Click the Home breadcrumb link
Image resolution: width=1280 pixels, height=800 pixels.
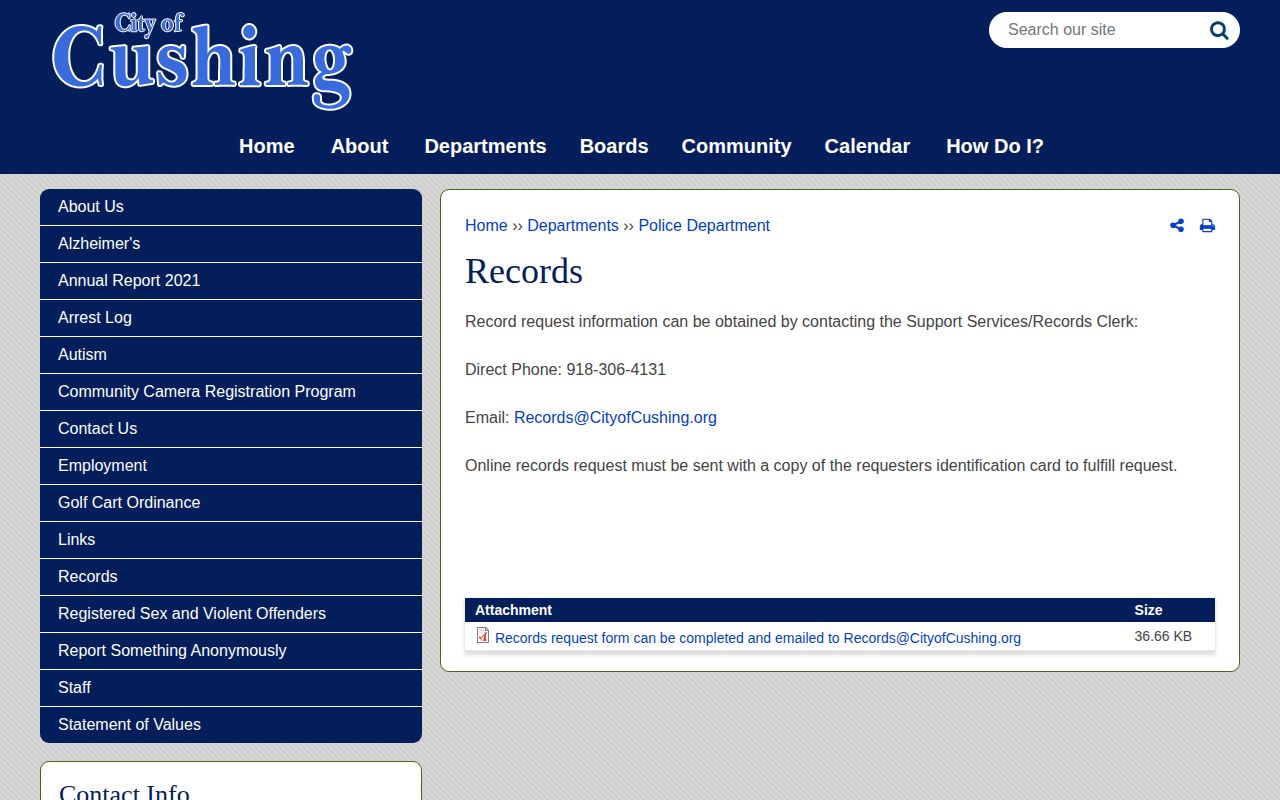point(486,226)
